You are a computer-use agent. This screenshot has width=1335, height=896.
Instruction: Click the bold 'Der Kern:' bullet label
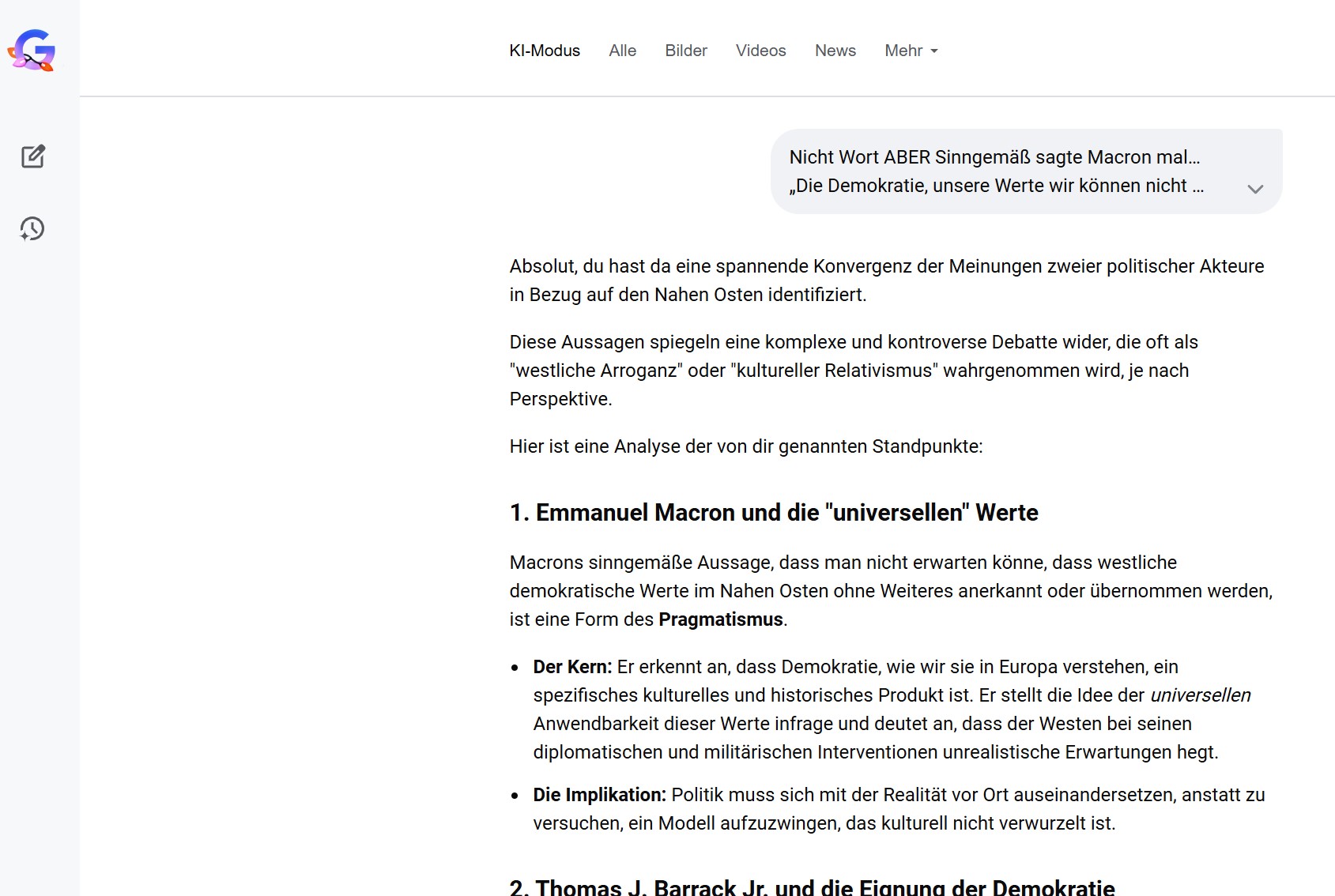click(572, 667)
